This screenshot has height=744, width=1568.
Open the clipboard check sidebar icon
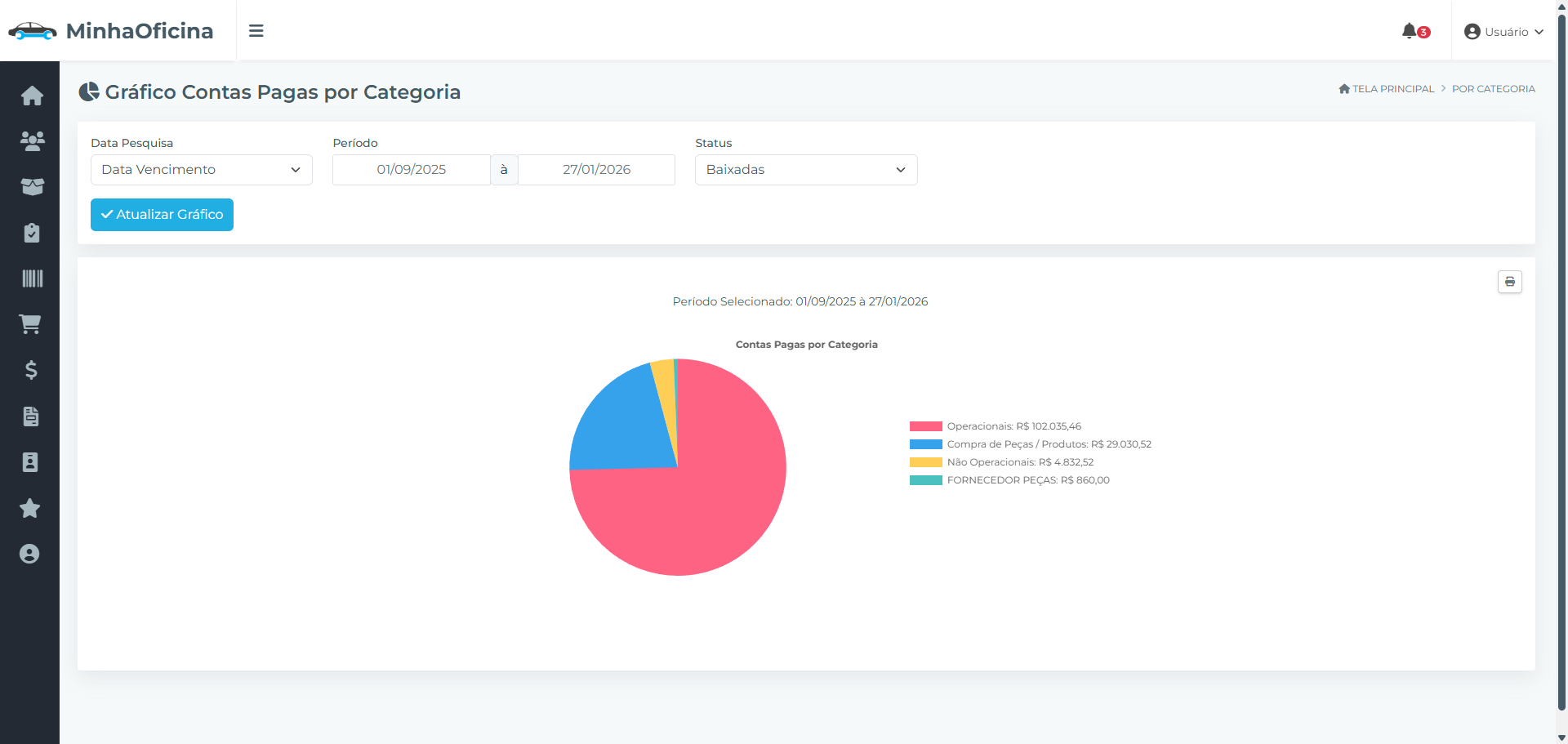(x=32, y=233)
